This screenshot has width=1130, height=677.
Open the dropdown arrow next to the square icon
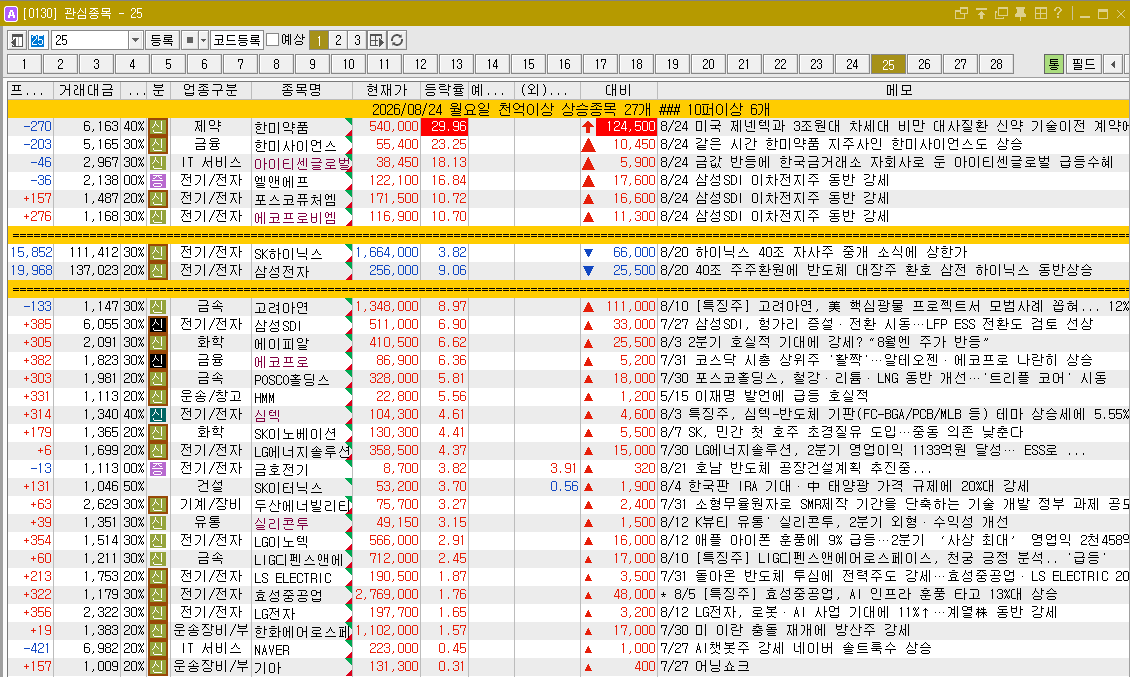203,40
